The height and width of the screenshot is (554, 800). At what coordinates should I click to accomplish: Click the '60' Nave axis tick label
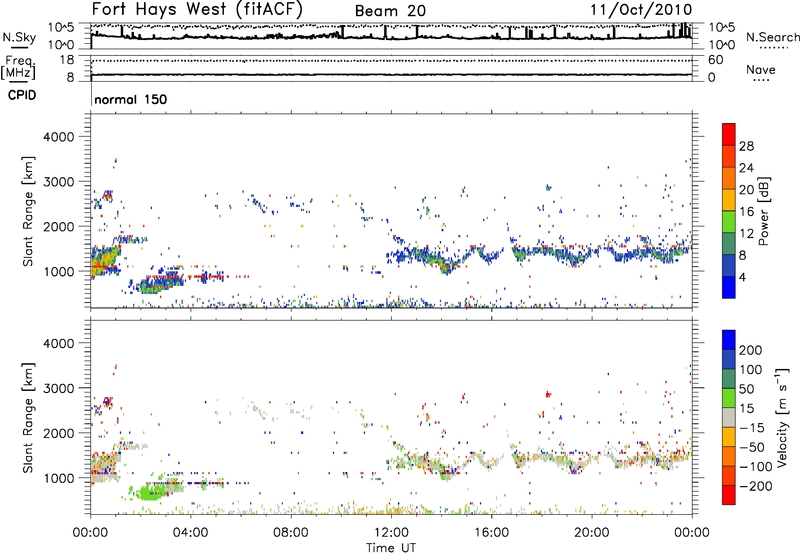[715, 60]
